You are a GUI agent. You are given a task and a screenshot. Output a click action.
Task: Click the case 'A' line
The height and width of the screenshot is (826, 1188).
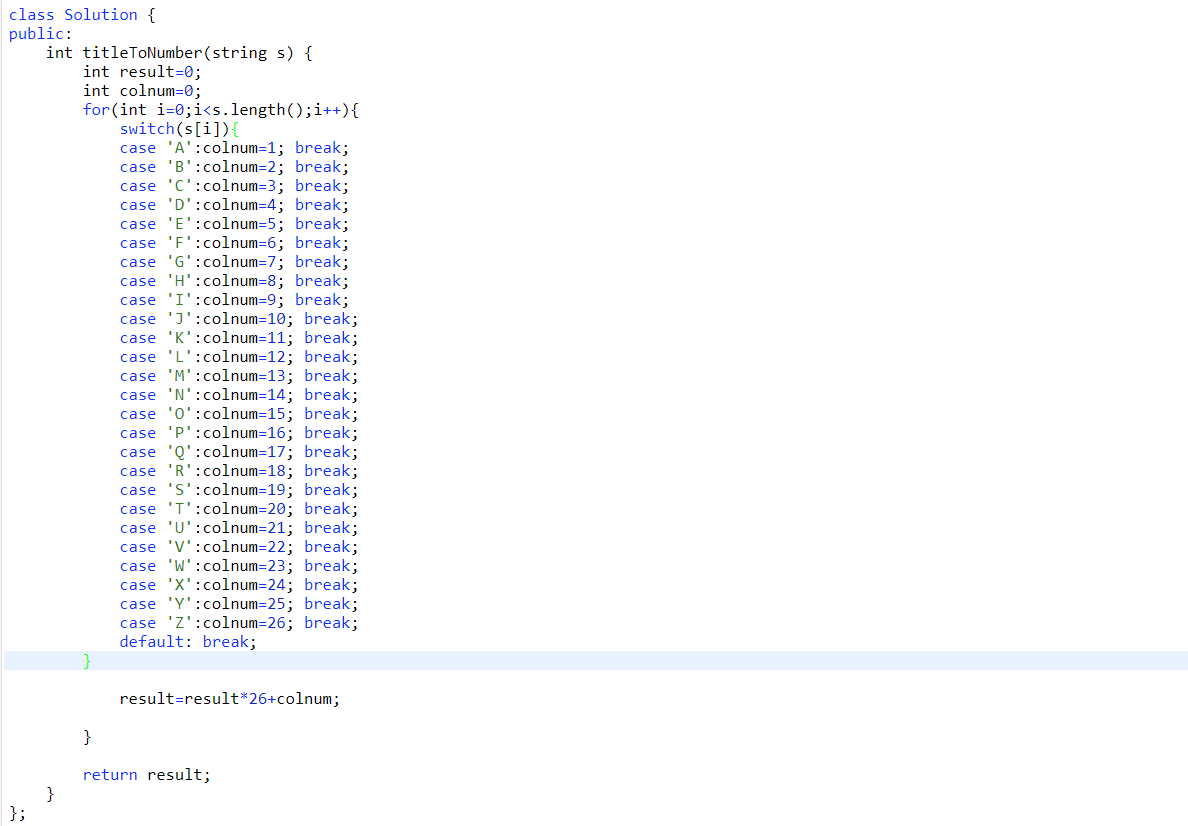[234, 148]
